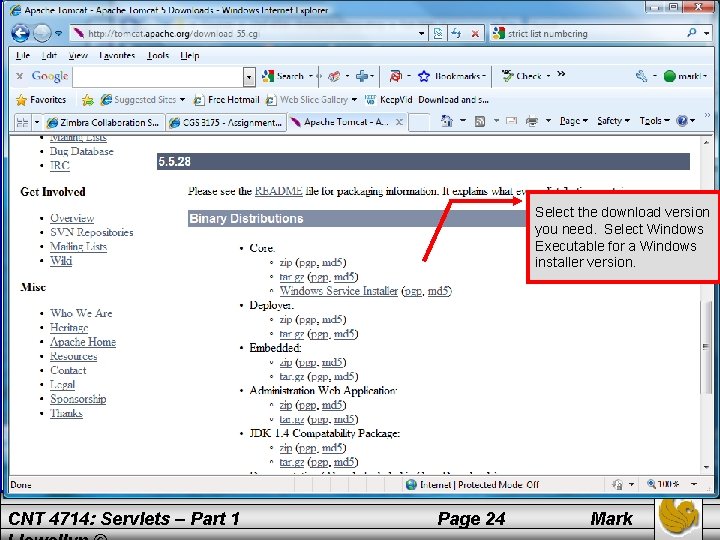Click the magnifier search icon

(692, 33)
